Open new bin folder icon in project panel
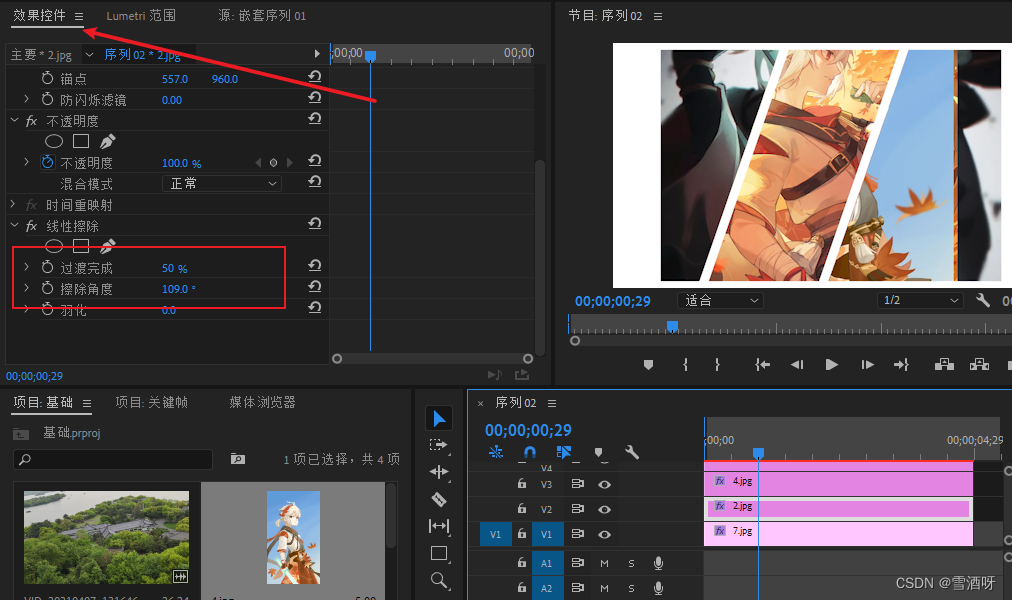Image resolution: width=1012 pixels, height=600 pixels. [x=238, y=459]
